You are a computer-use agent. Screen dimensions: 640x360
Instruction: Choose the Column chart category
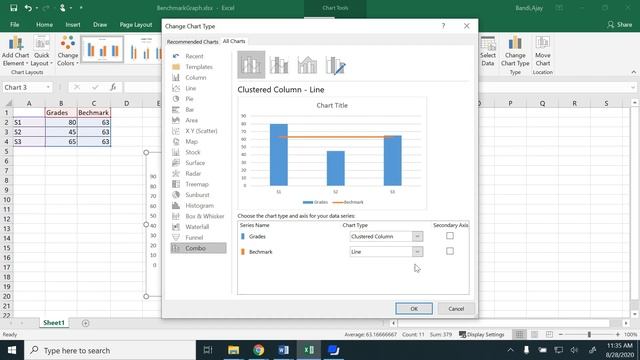(198, 77)
